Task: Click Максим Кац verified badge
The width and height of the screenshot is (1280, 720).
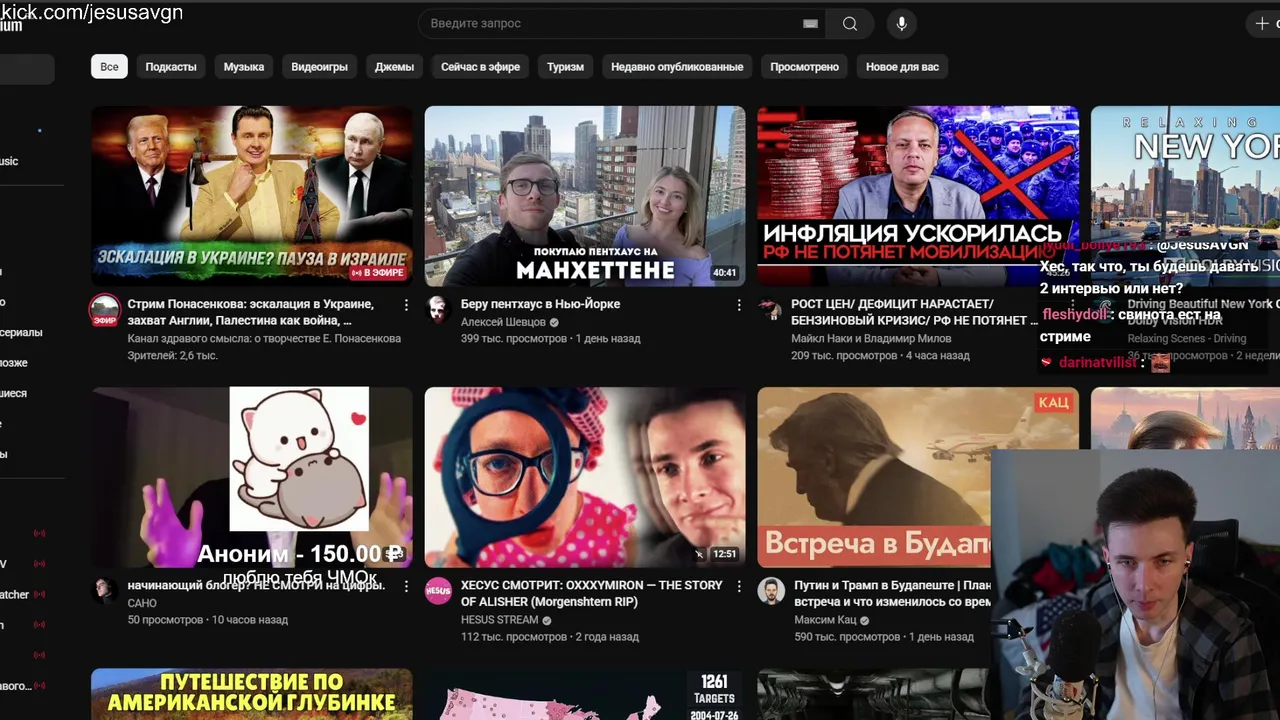Action: pos(865,620)
